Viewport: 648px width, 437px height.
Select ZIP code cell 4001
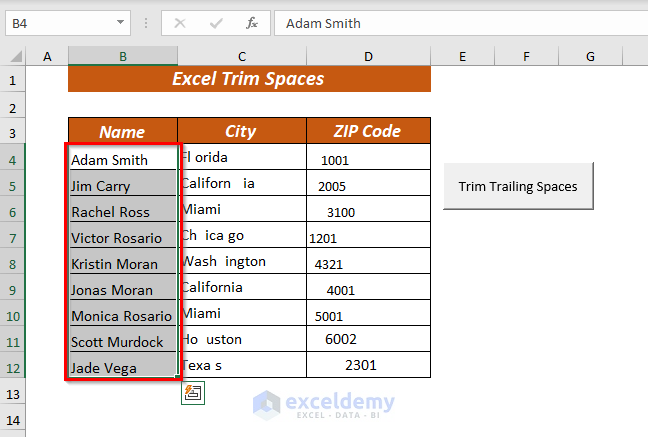pyautogui.click(x=369, y=287)
